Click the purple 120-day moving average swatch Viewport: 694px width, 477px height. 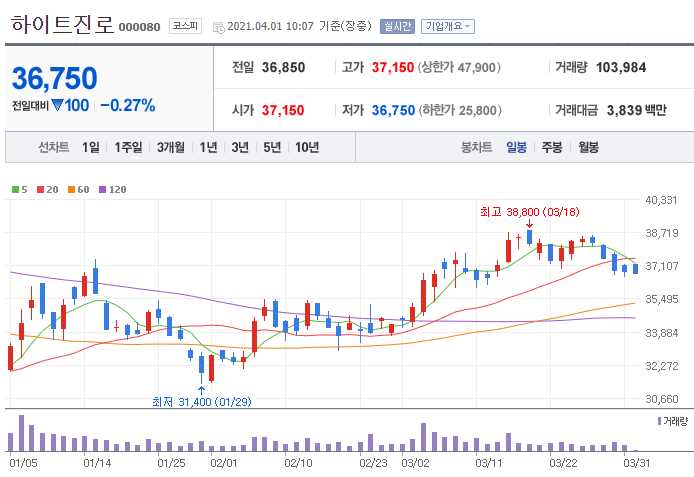103,189
